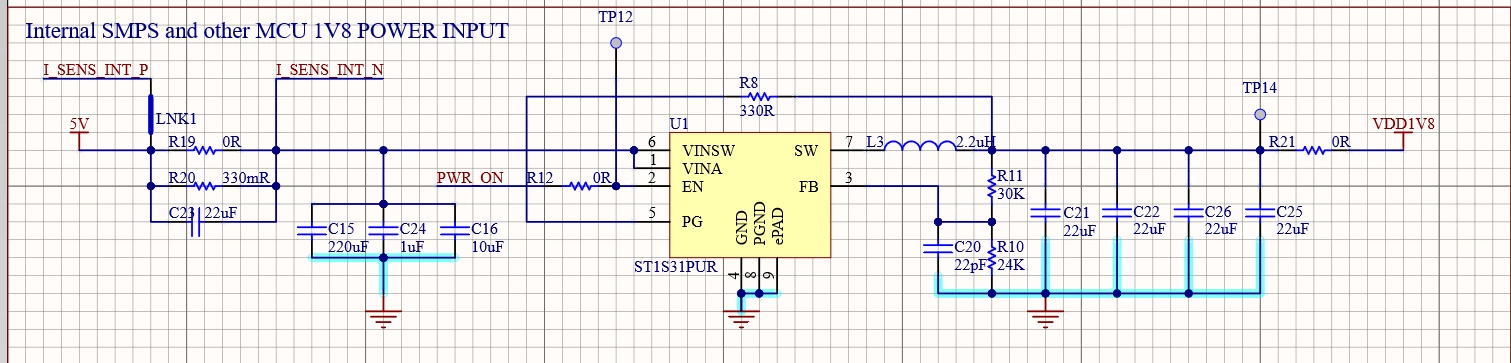1511x363 pixels.
Task: Click the 330mR value text
Action: (246, 179)
